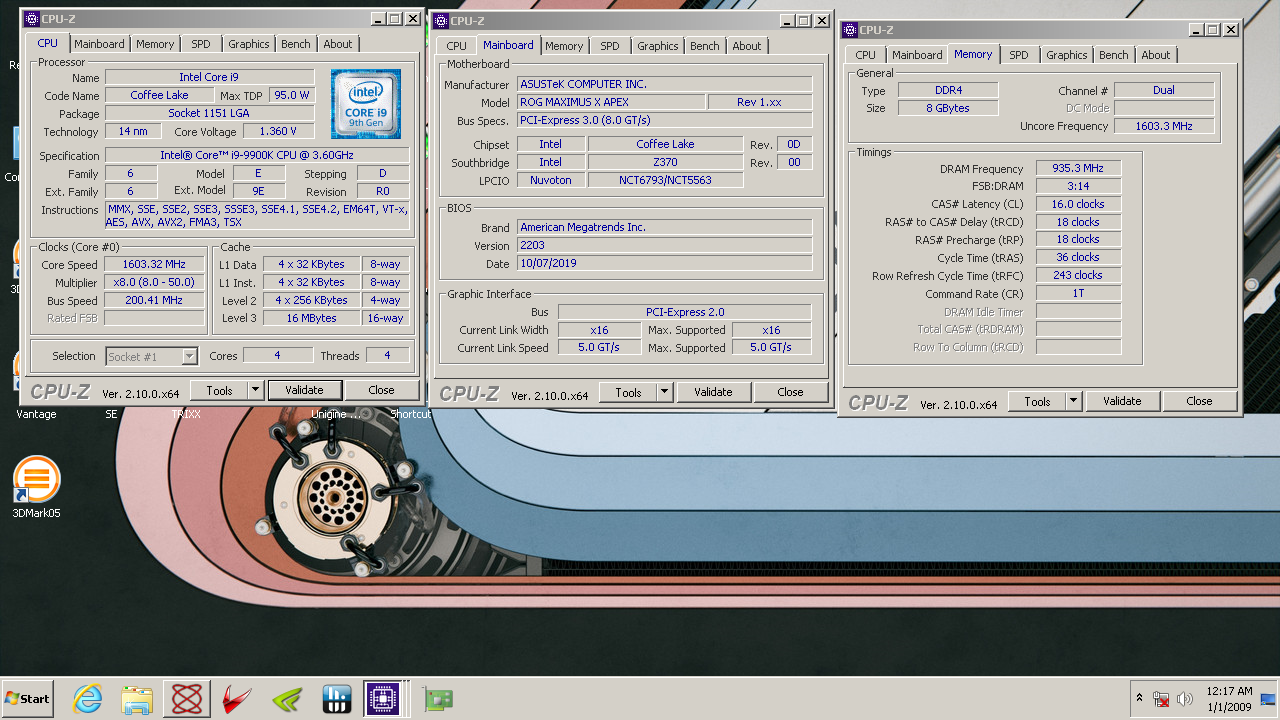Click the volume speaker tray icon
1280x720 pixels.
[1185, 698]
